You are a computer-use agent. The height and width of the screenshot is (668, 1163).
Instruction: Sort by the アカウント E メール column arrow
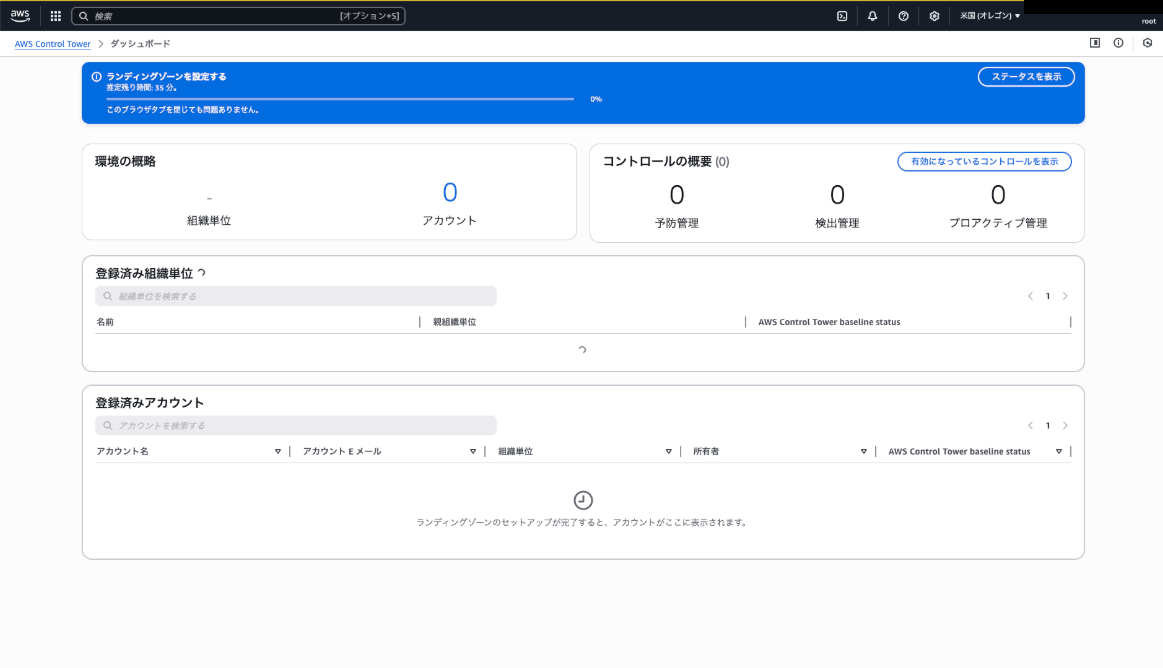click(x=472, y=452)
